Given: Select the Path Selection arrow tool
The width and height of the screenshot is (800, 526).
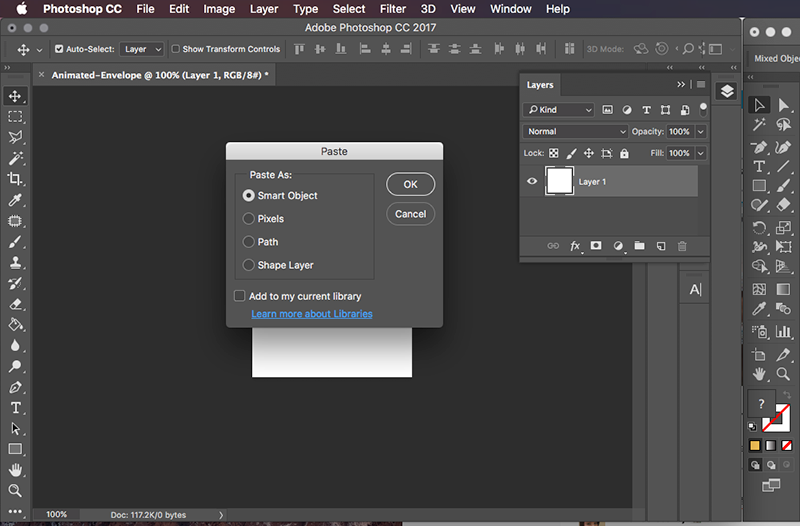Looking at the screenshot, I should [15, 429].
